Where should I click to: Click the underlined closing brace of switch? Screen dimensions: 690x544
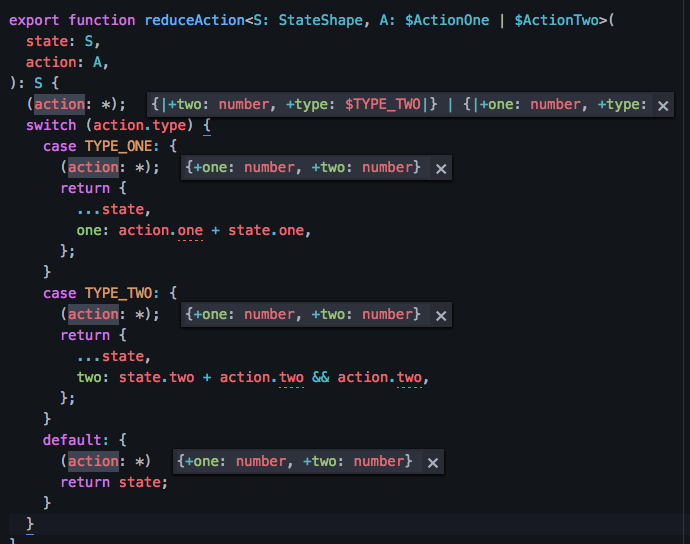pos(30,525)
